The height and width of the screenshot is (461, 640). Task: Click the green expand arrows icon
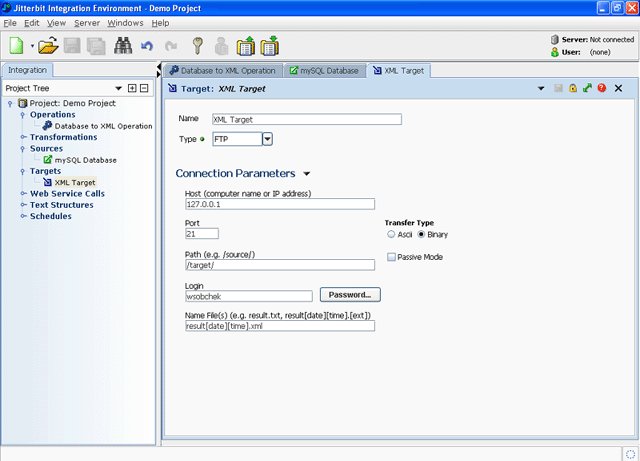point(587,89)
